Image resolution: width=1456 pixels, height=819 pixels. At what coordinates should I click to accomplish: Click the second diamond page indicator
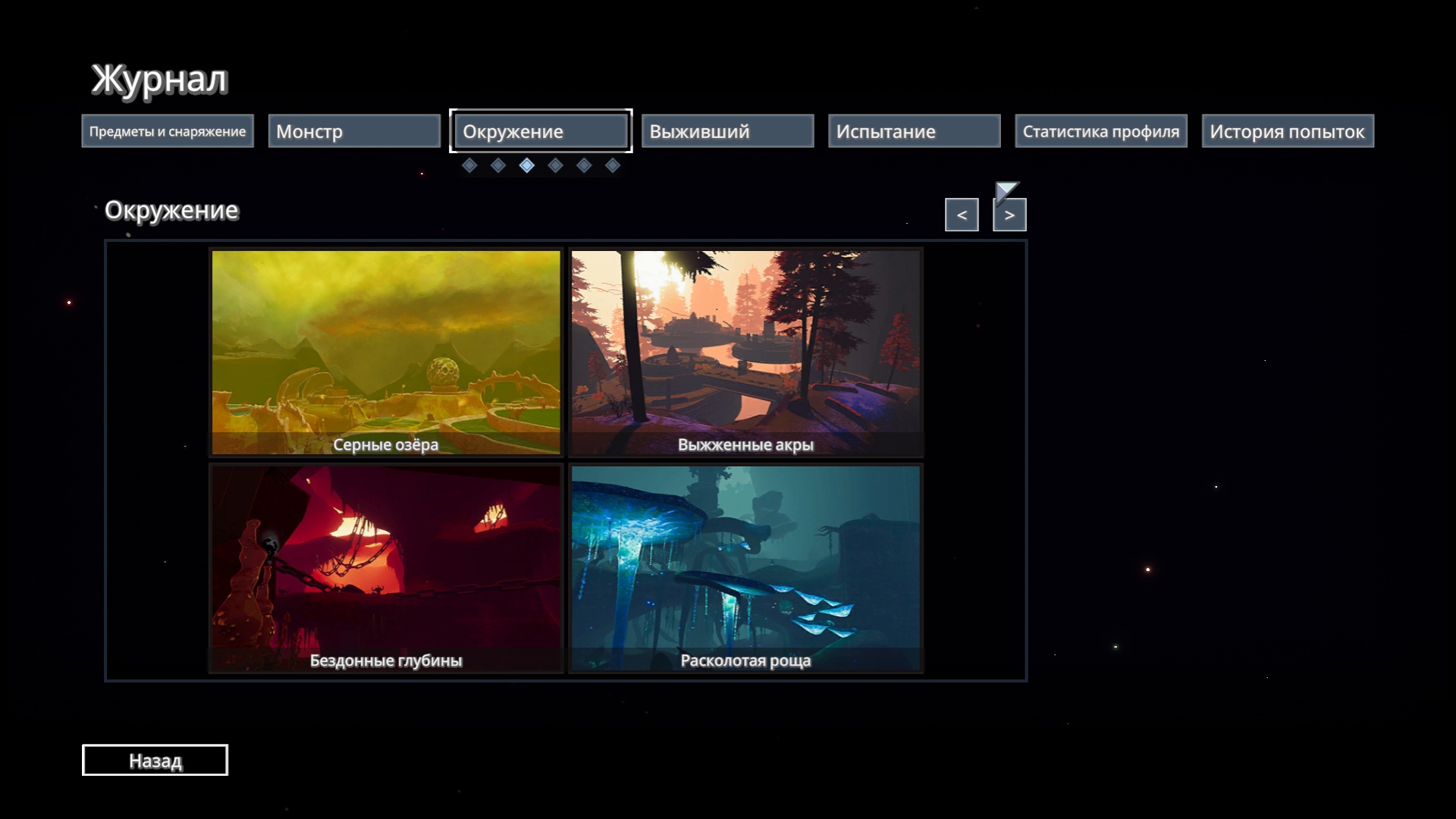click(x=498, y=165)
